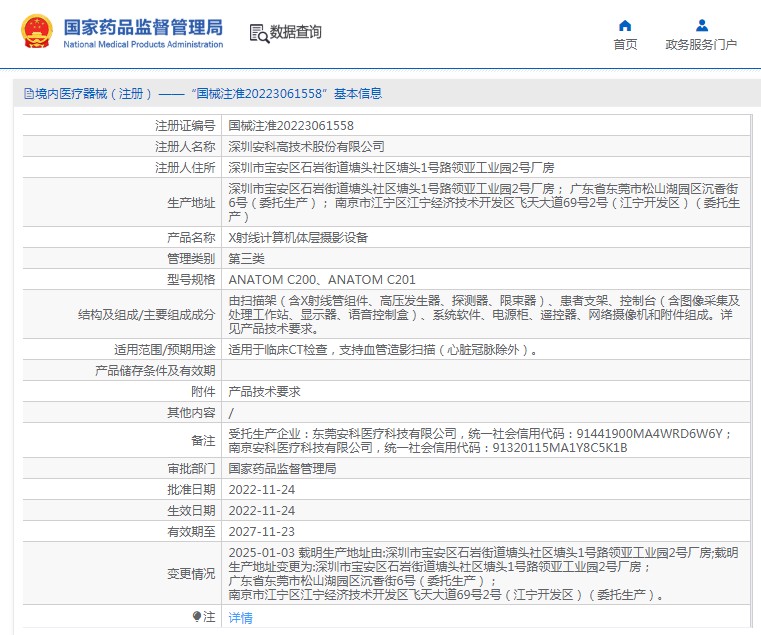Click the 产品储存条件及有效期 row label
761x635 pixels.
click(x=155, y=370)
